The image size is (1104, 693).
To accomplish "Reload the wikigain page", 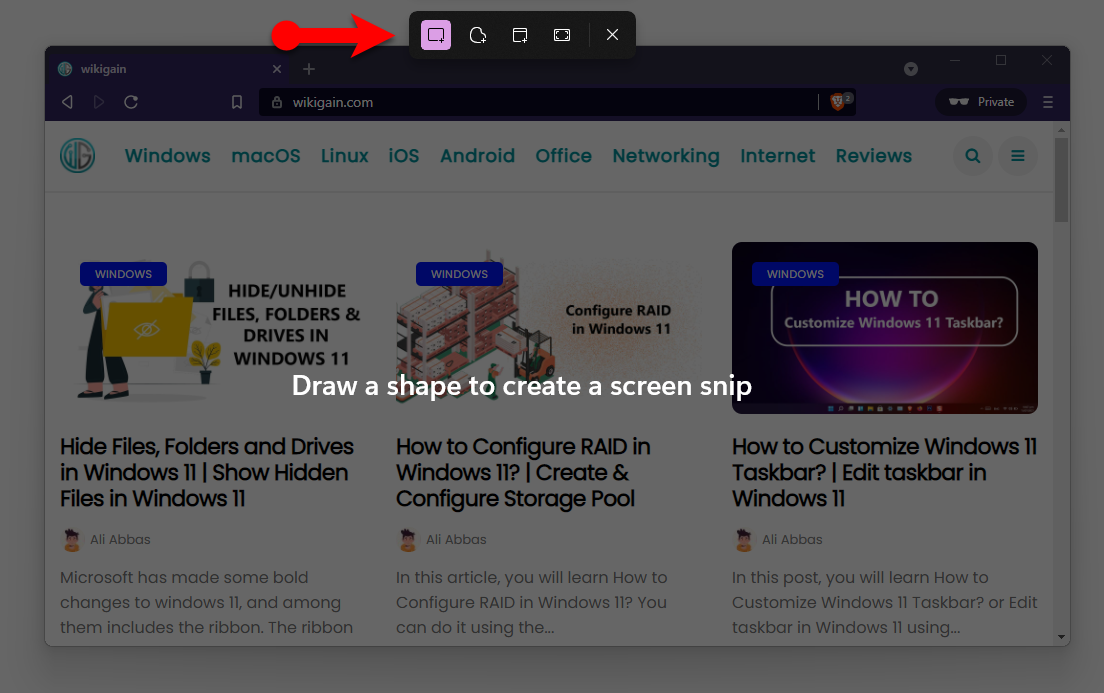I will click(x=131, y=102).
